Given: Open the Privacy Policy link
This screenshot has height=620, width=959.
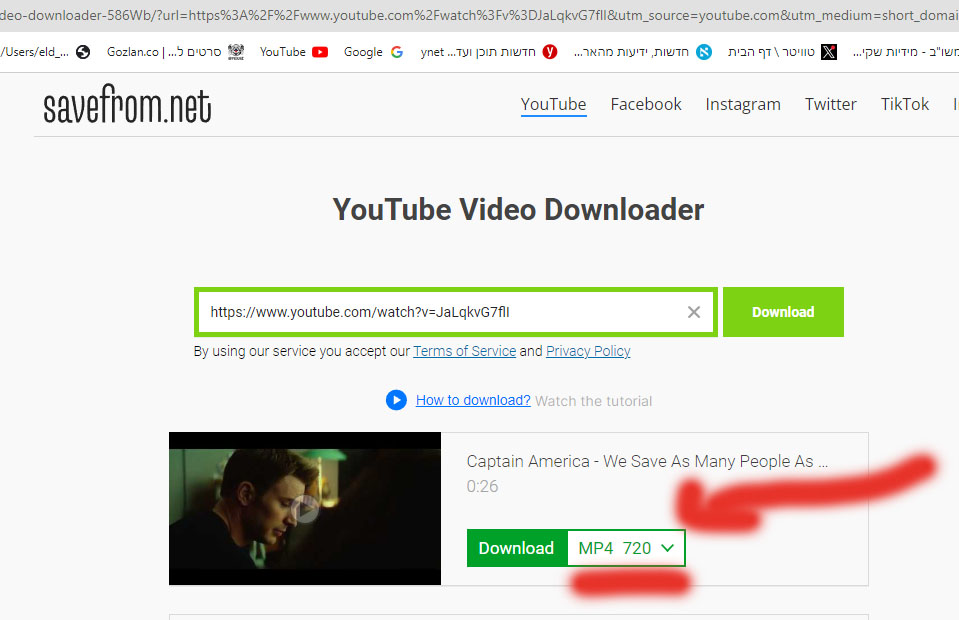Looking at the screenshot, I should click(588, 351).
